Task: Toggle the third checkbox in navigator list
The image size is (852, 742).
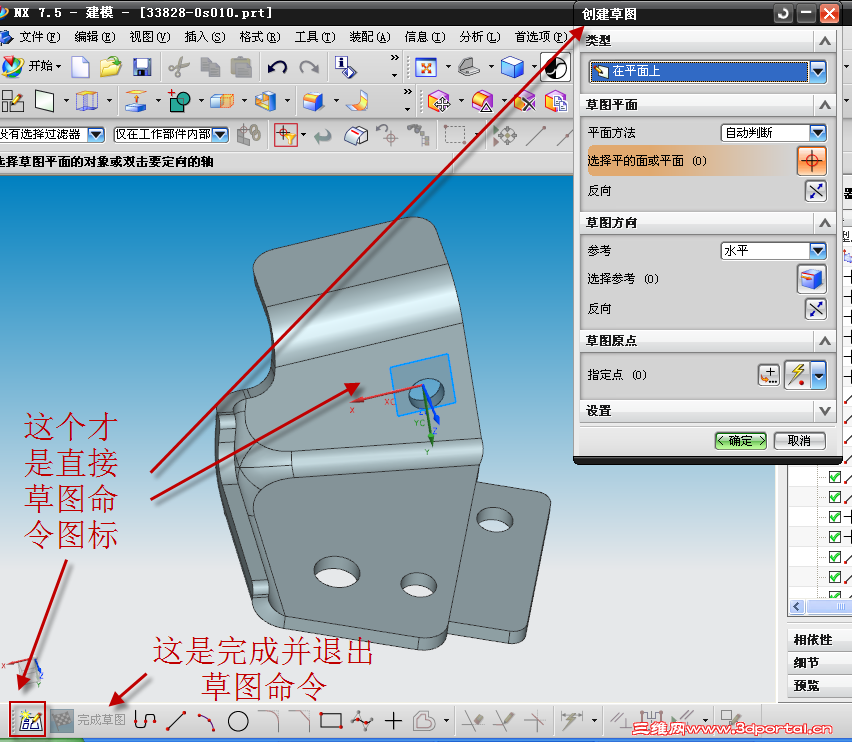Action: 835,517
